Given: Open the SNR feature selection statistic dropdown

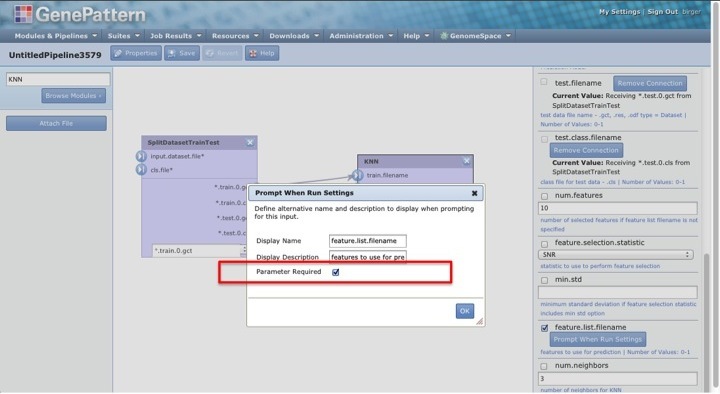Looking at the screenshot, I should 616,254.
